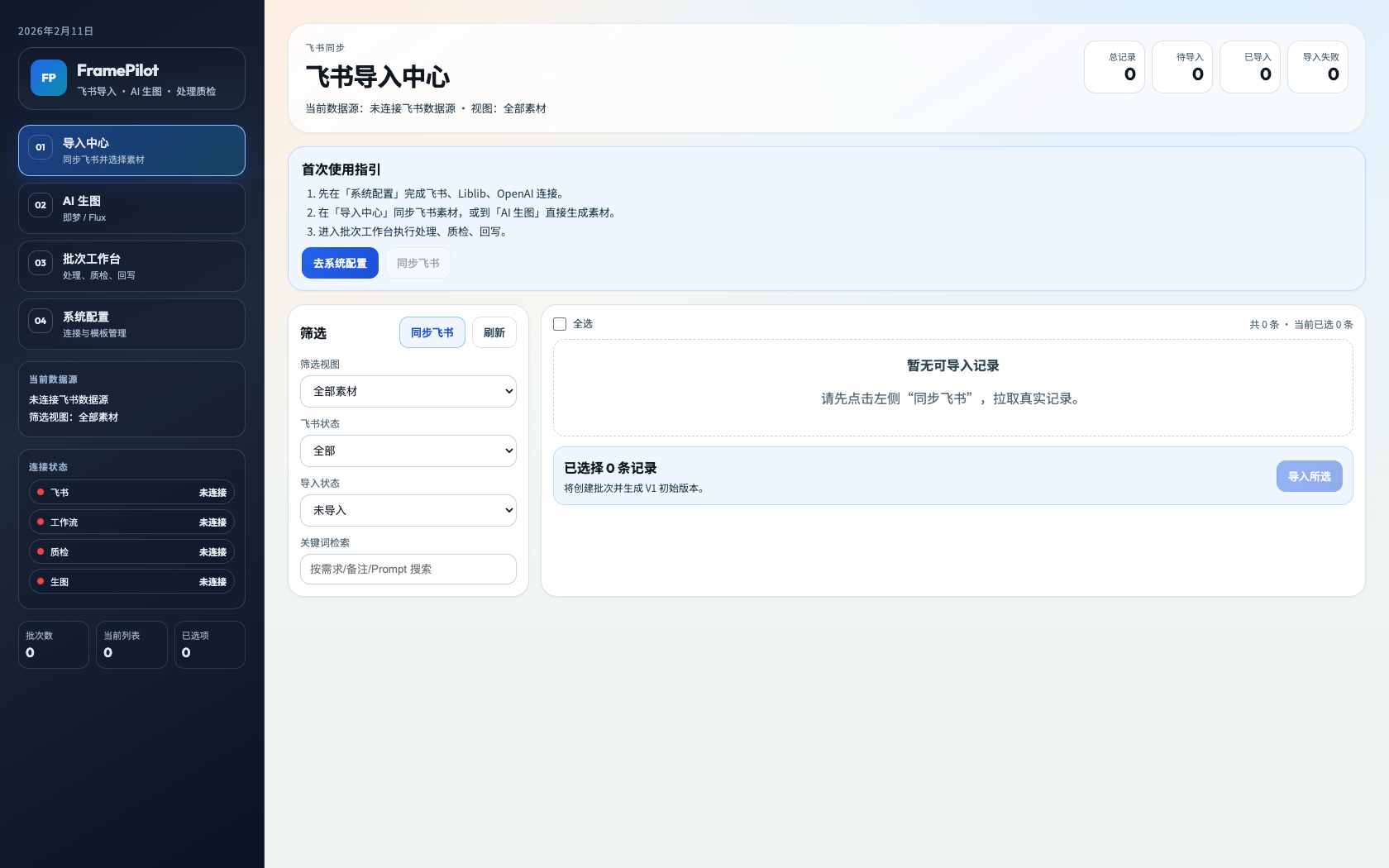Open the 筛选视图 dropdown showing 全部素材
The width and height of the screenshot is (1389, 868).
click(x=408, y=391)
